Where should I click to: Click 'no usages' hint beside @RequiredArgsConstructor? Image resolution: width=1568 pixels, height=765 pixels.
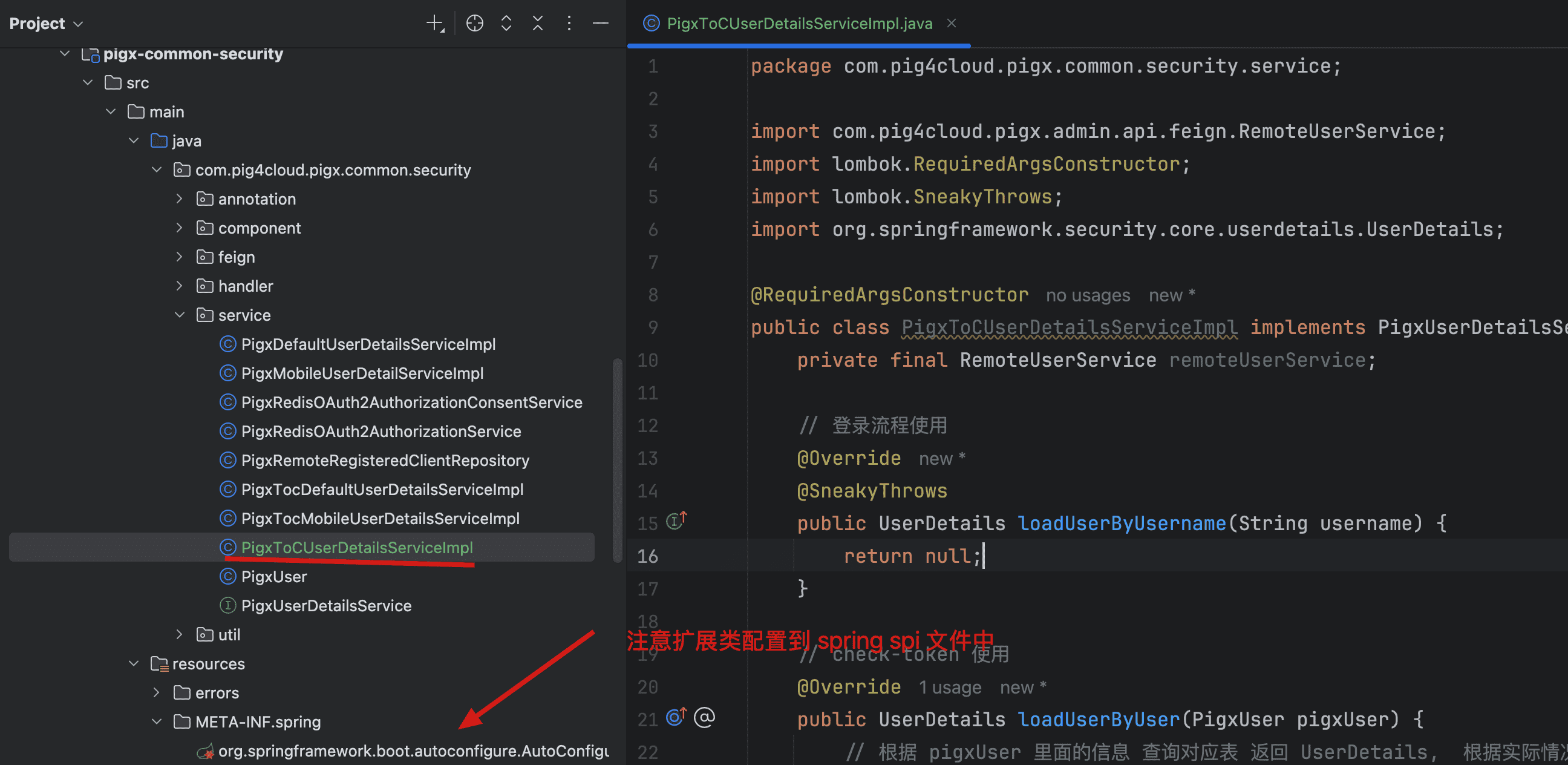pos(1087,295)
